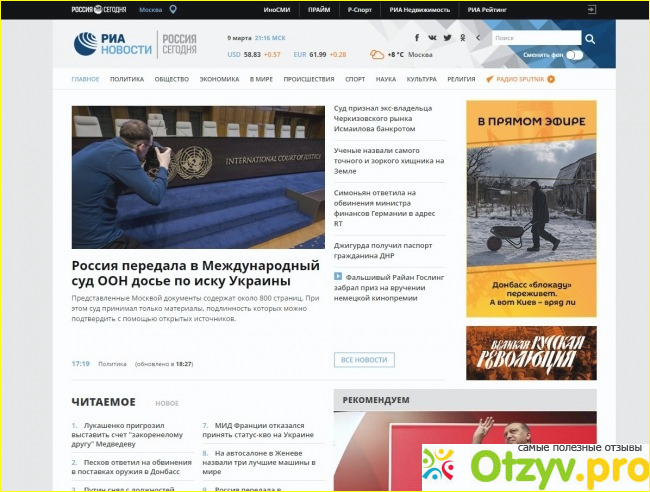Screen dimensions: 650x492
Task: Open the Политика menu section
Action: [126, 78]
